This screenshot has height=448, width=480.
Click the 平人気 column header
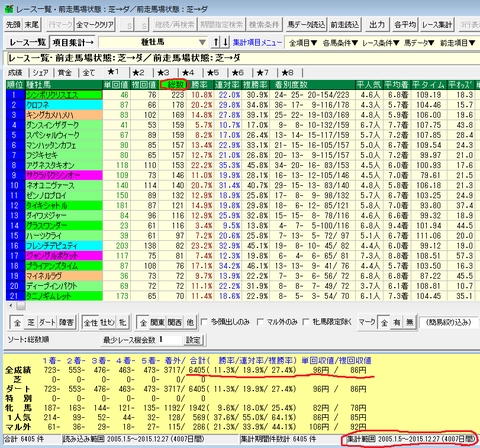[x=369, y=85]
